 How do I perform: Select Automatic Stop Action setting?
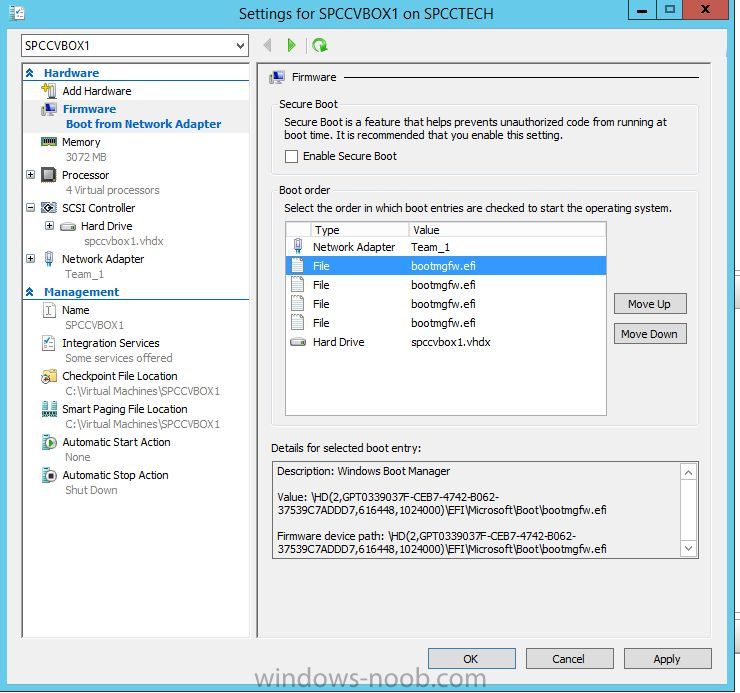point(116,475)
